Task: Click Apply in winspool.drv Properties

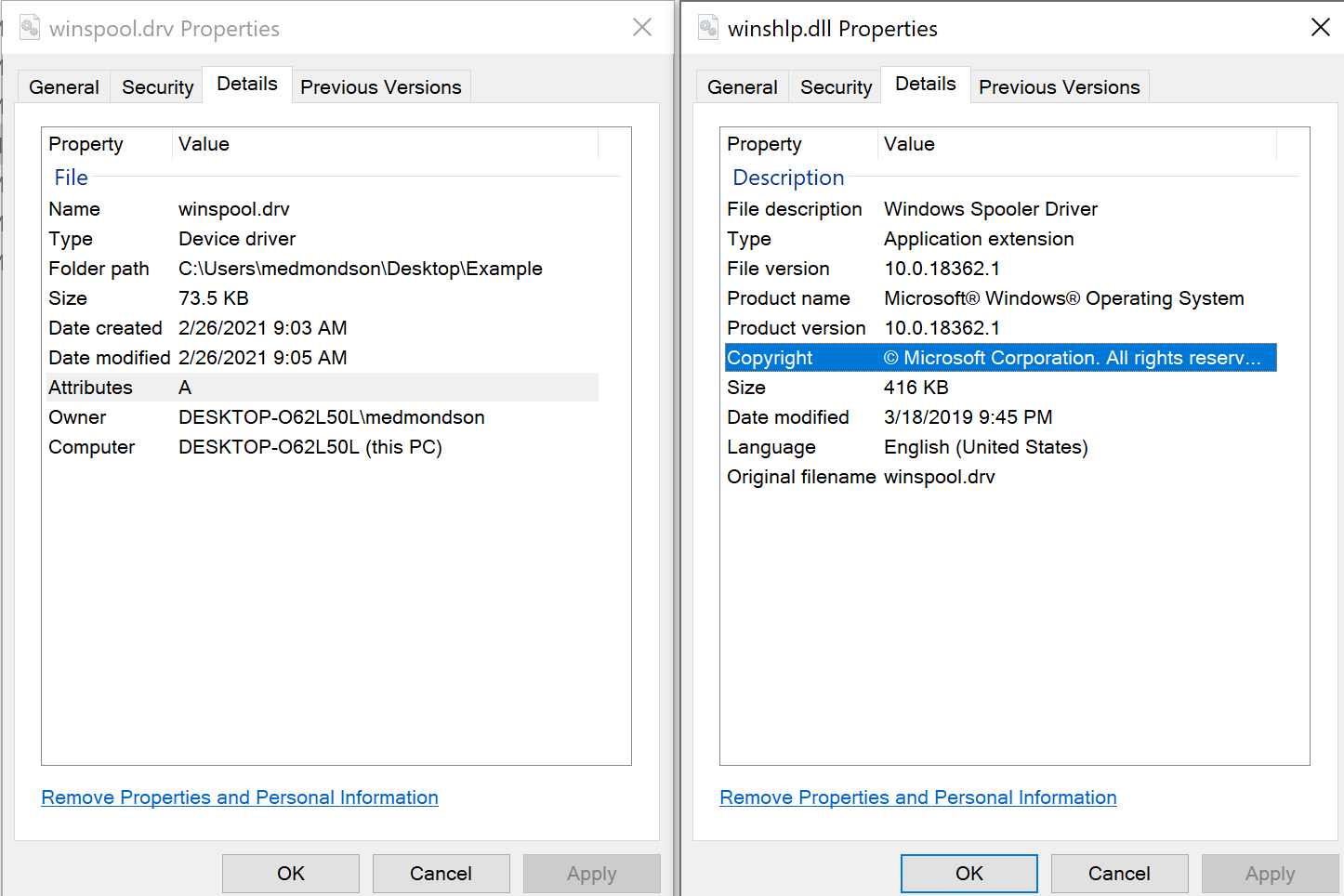Action: point(592,874)
